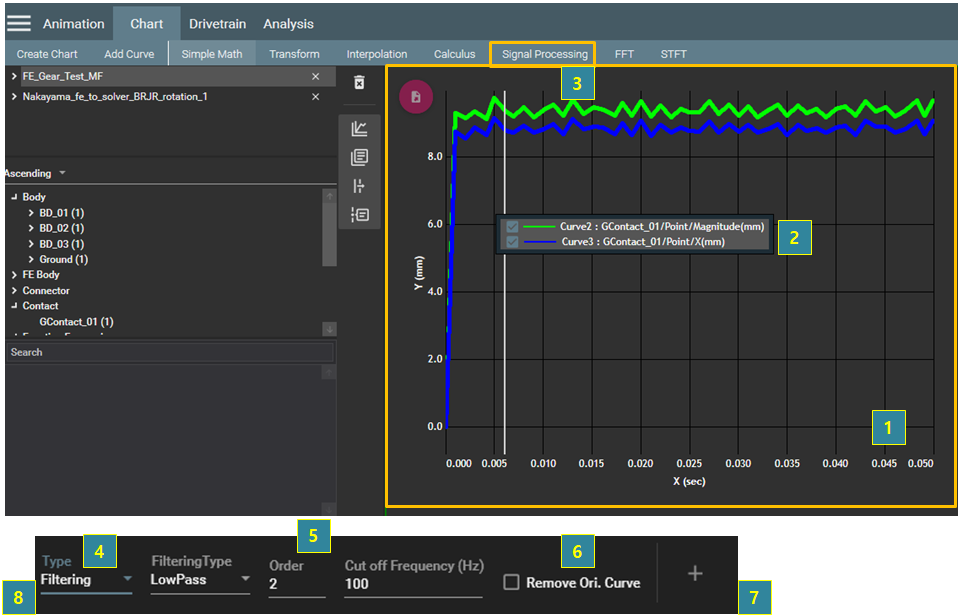962x616 pixels.
Task: Open the LowPass FilteringType dropdown
Action: (200, 579)
